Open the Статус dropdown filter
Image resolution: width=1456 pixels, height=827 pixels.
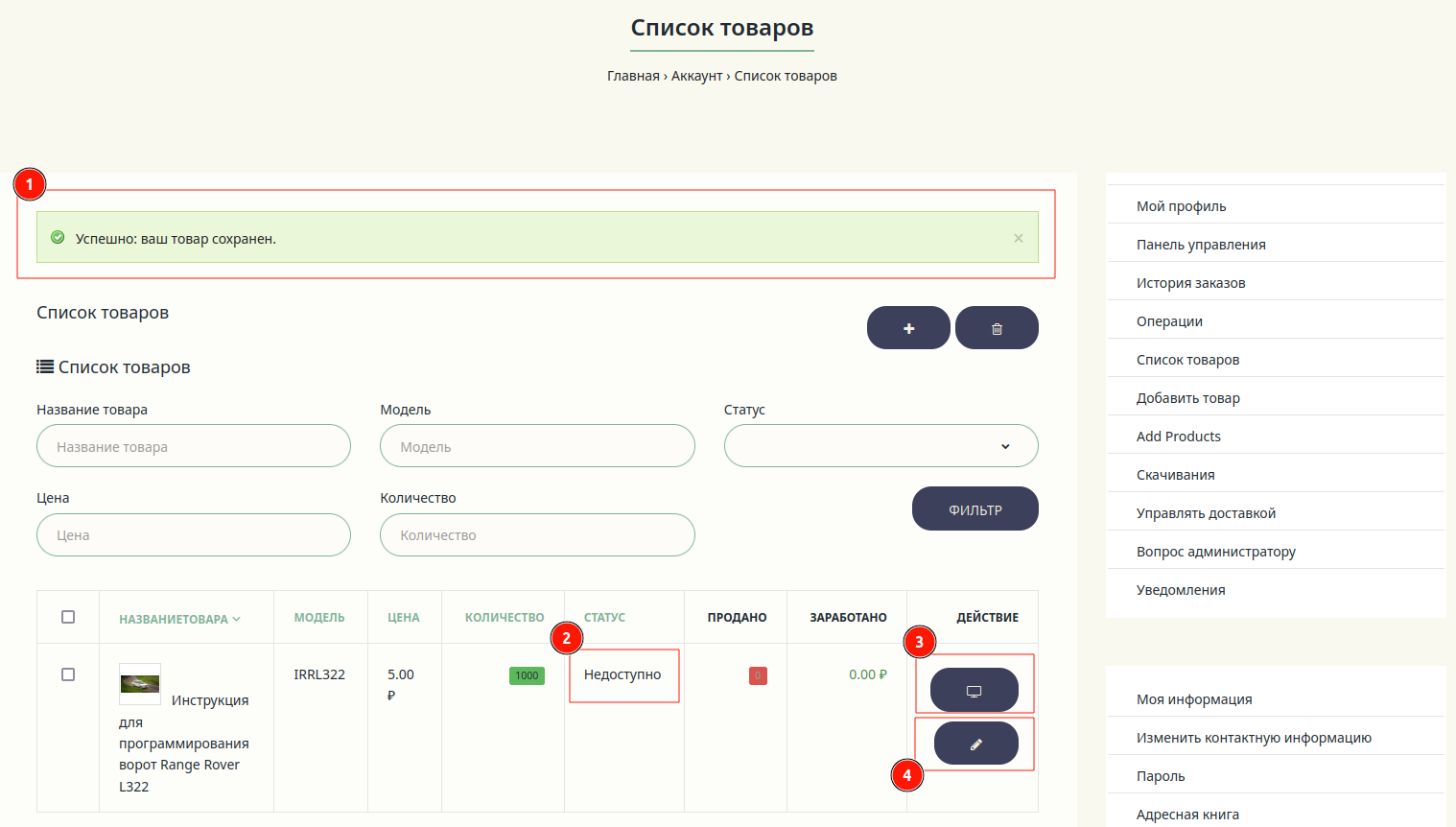(x=881, y=446)
